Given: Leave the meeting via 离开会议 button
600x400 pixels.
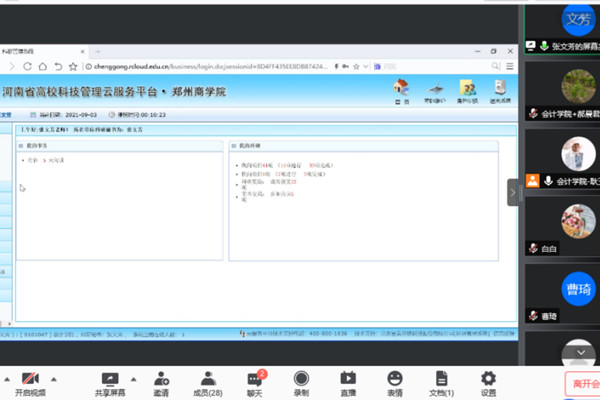Looking at the screenshot, I should click(x=582, y=384).
